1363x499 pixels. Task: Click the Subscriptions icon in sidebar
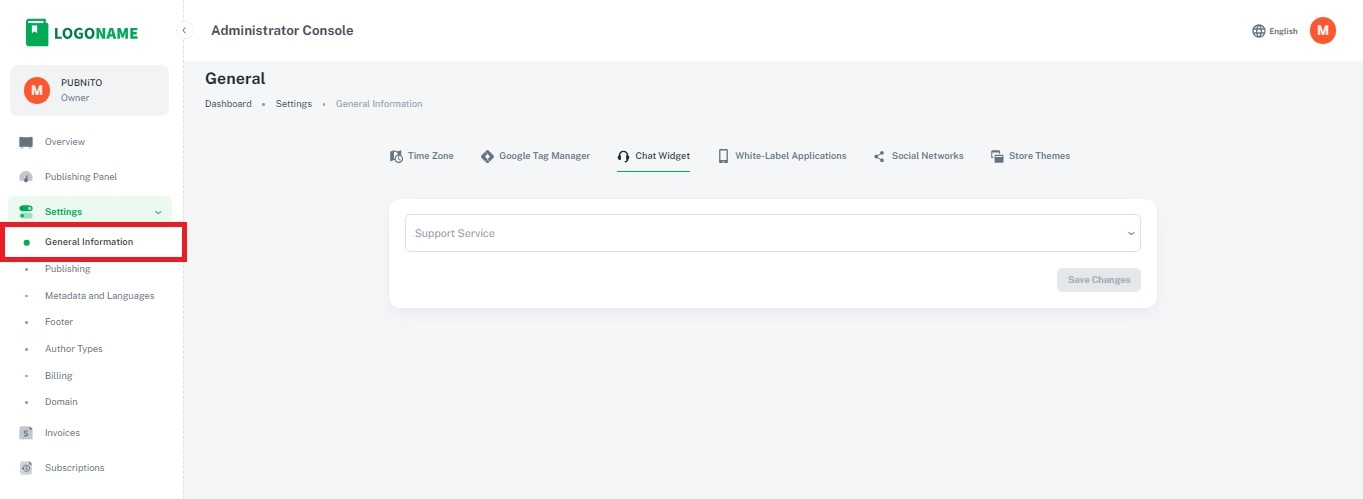(x=26, y=468)
